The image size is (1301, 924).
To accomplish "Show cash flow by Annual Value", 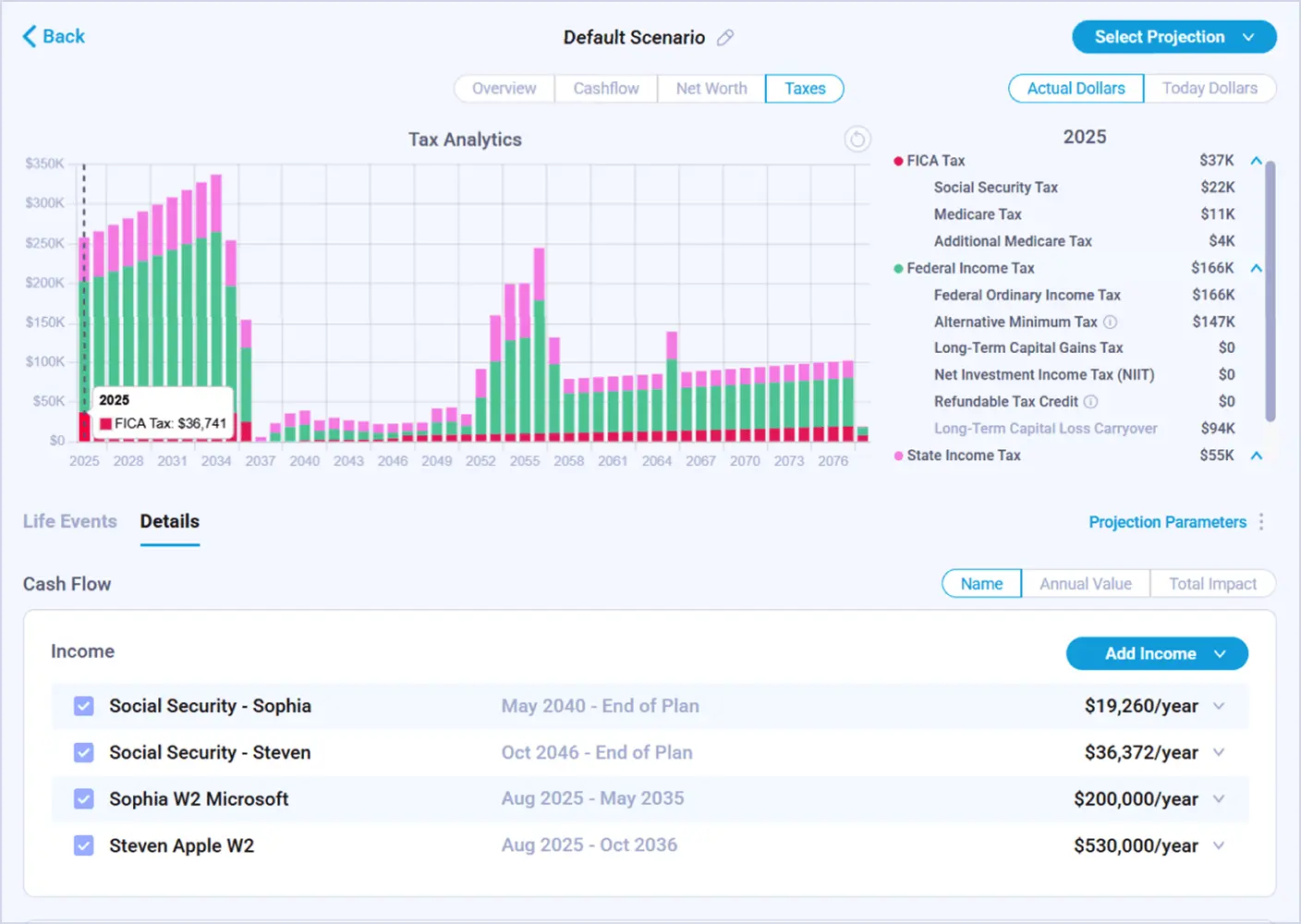I will point(1086,584).
